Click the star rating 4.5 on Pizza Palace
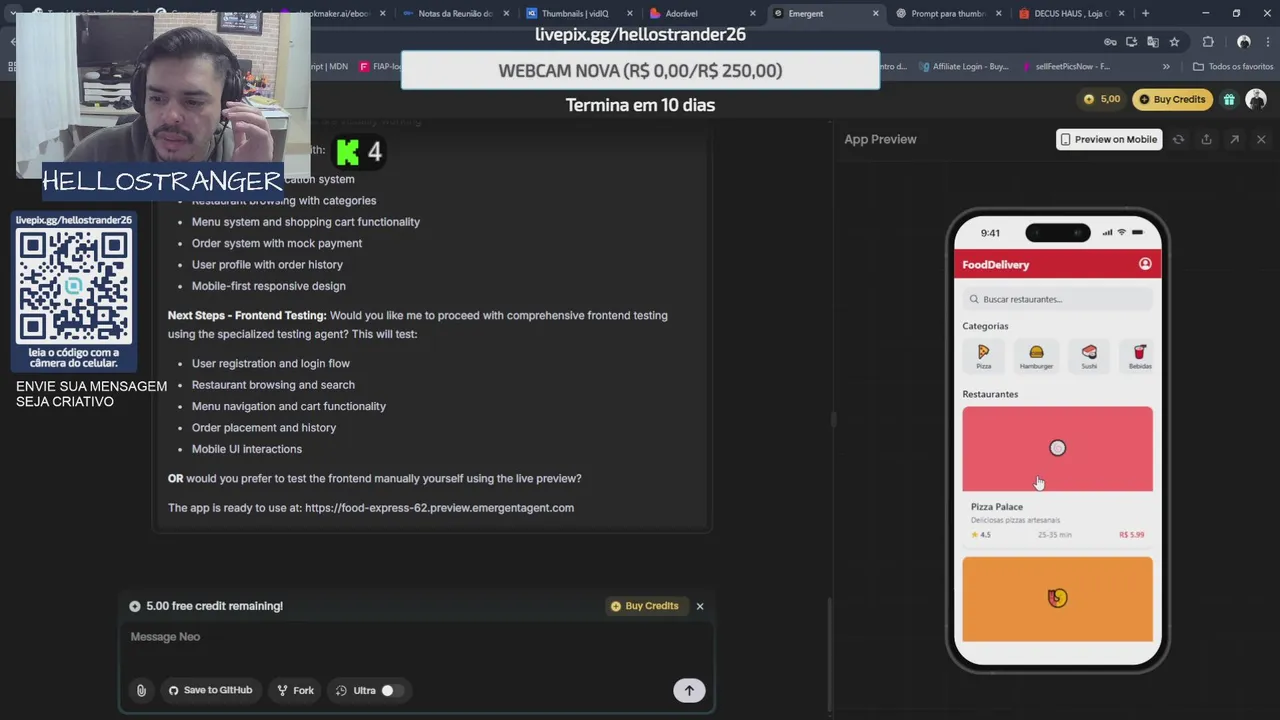Screen dimensions: 1280x720 (980, 535)
